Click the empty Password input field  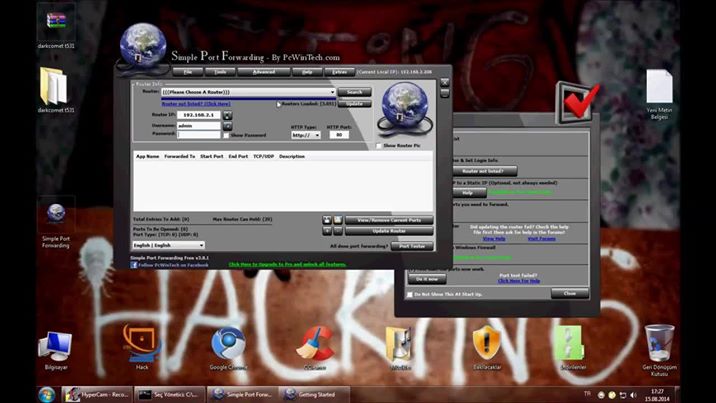coord(199,135)
